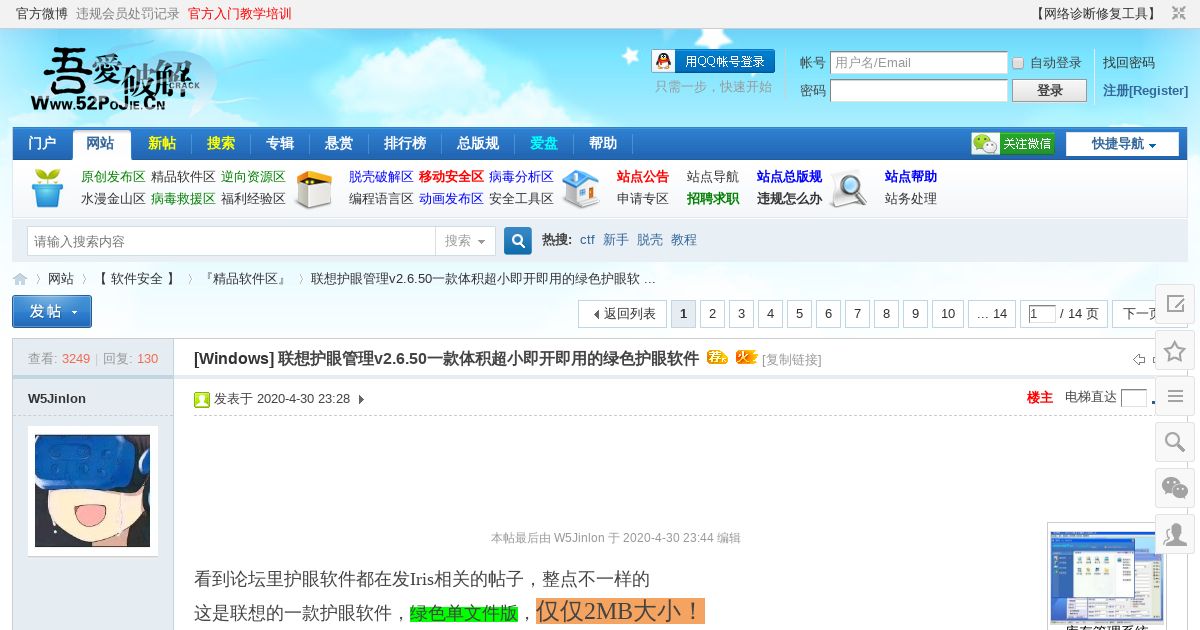Click 找回密码 link
Screen dimensions: 1200x630
pyautogui.click(x=1129, y=62)
